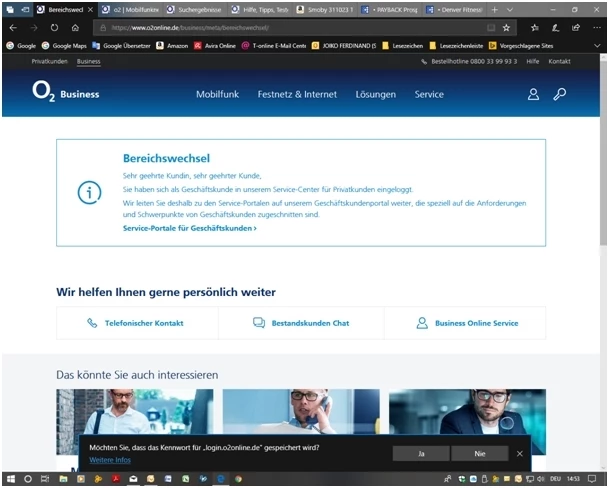This screenshot has width=609, height=488.
Task: Open the web notes pen icon
Action: [x=555, y=28]
